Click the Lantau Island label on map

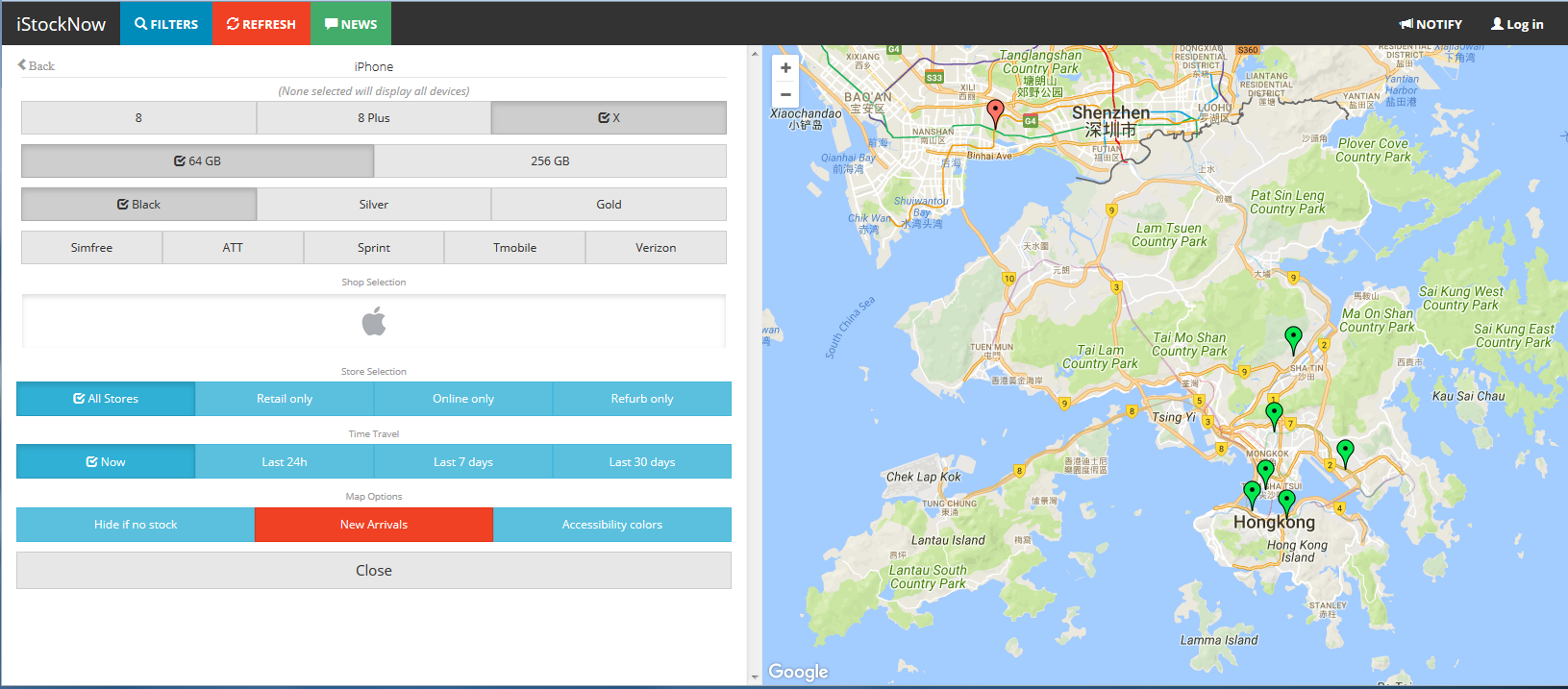(948, 540)
